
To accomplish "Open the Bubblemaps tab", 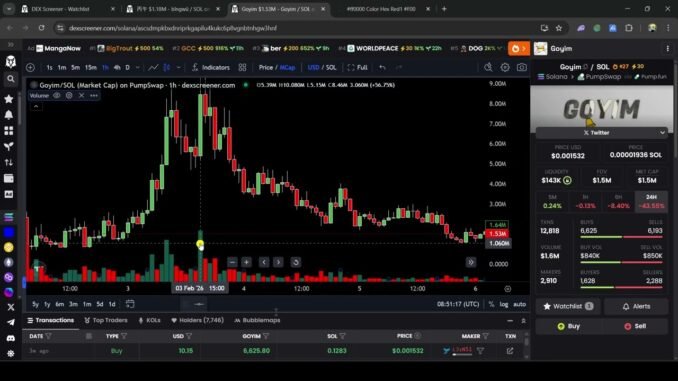I will [x=257, y=320].
